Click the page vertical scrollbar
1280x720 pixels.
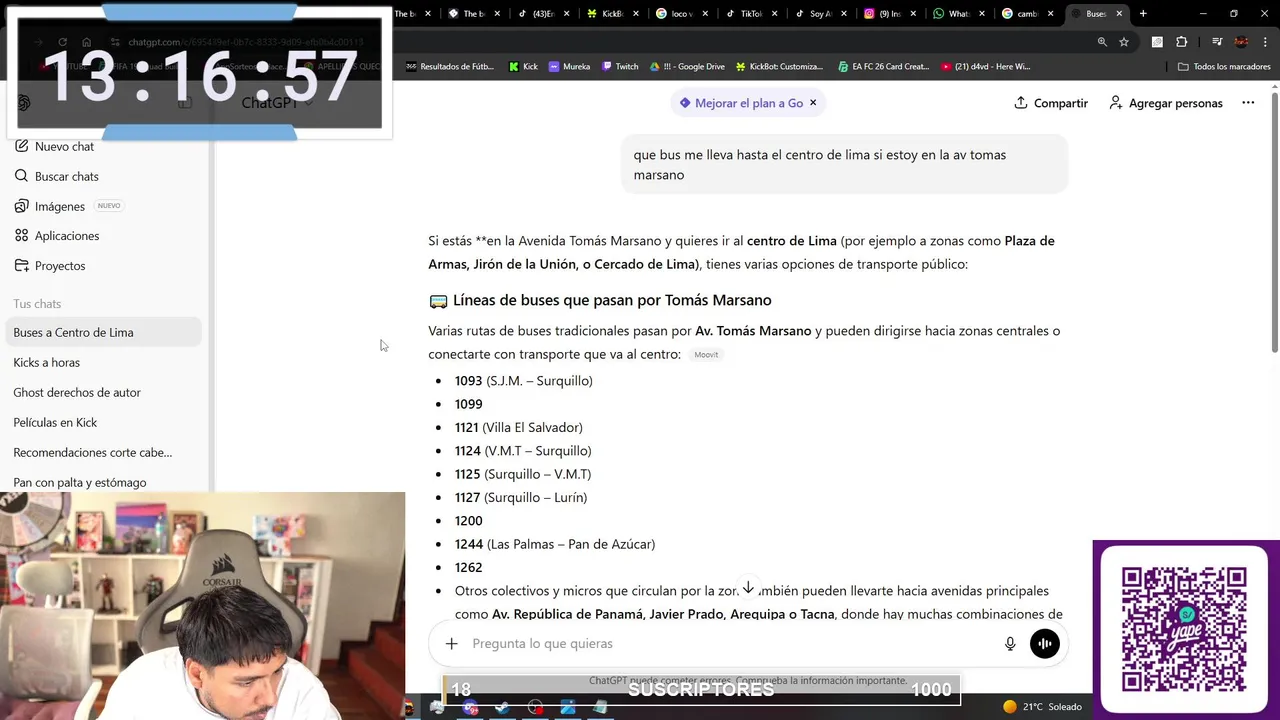pyautogui.click(x=1274, y=220)
